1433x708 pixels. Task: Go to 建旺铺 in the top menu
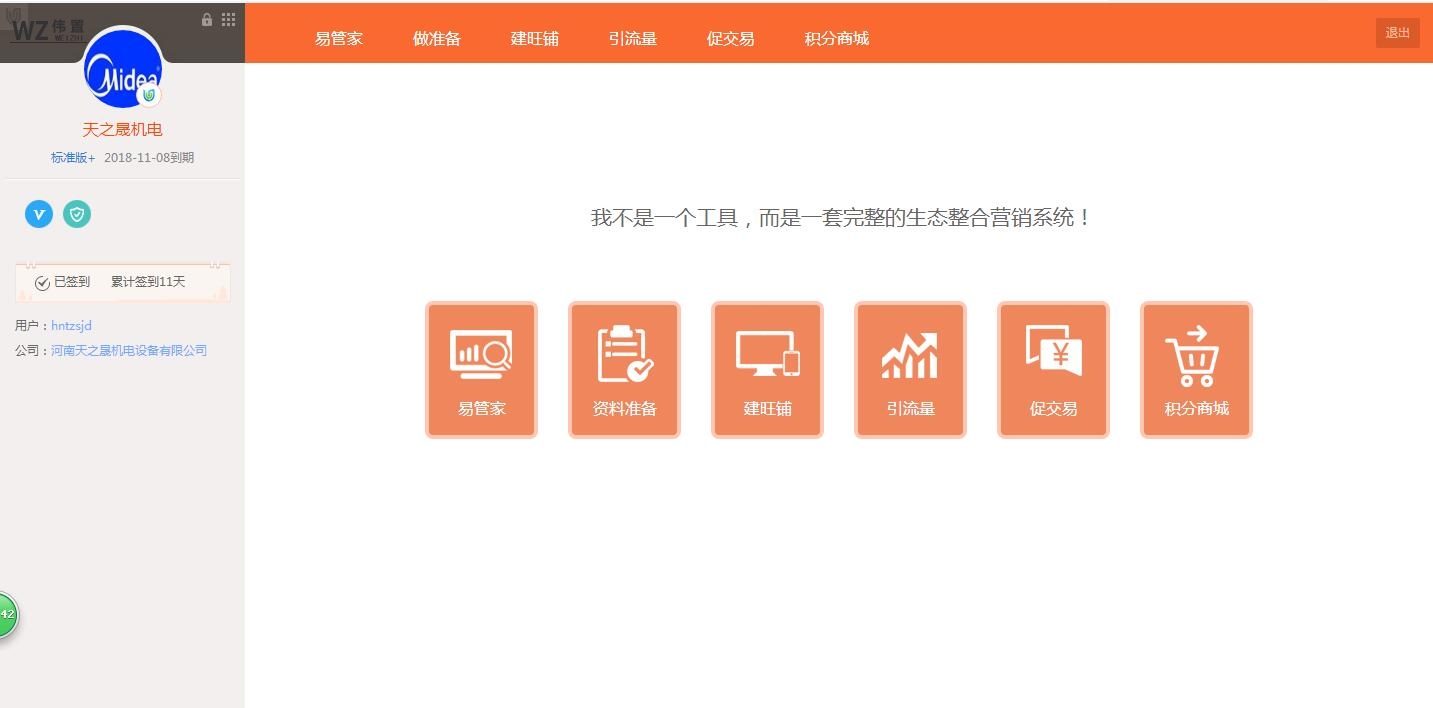[x=534, y=39]
